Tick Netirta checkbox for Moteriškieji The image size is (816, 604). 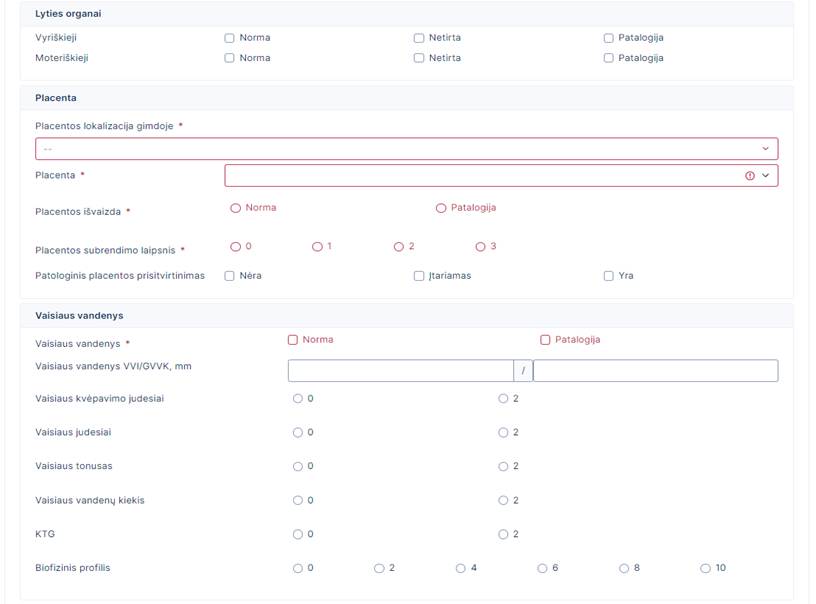pos(419,58)
